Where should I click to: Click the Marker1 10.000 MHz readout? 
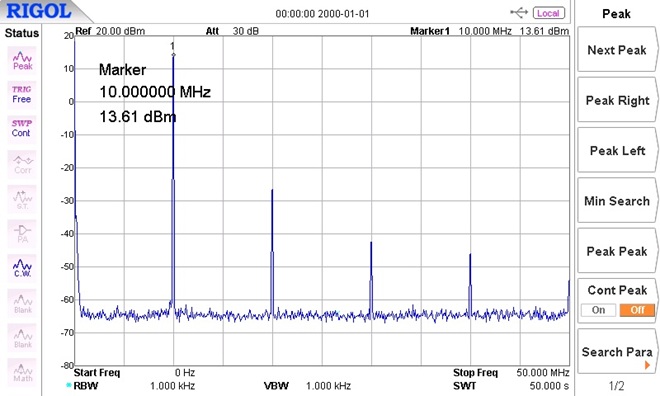coord(485,31)
